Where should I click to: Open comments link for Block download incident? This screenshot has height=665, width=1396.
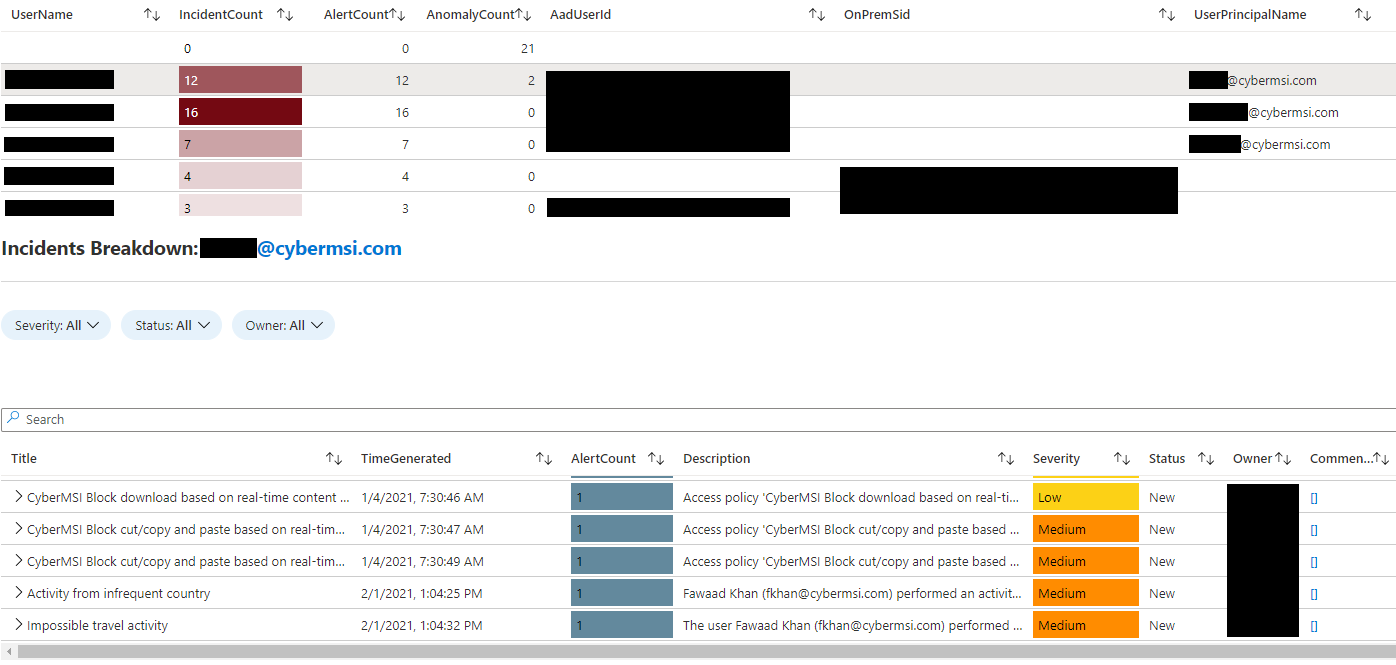[1314, 498]
